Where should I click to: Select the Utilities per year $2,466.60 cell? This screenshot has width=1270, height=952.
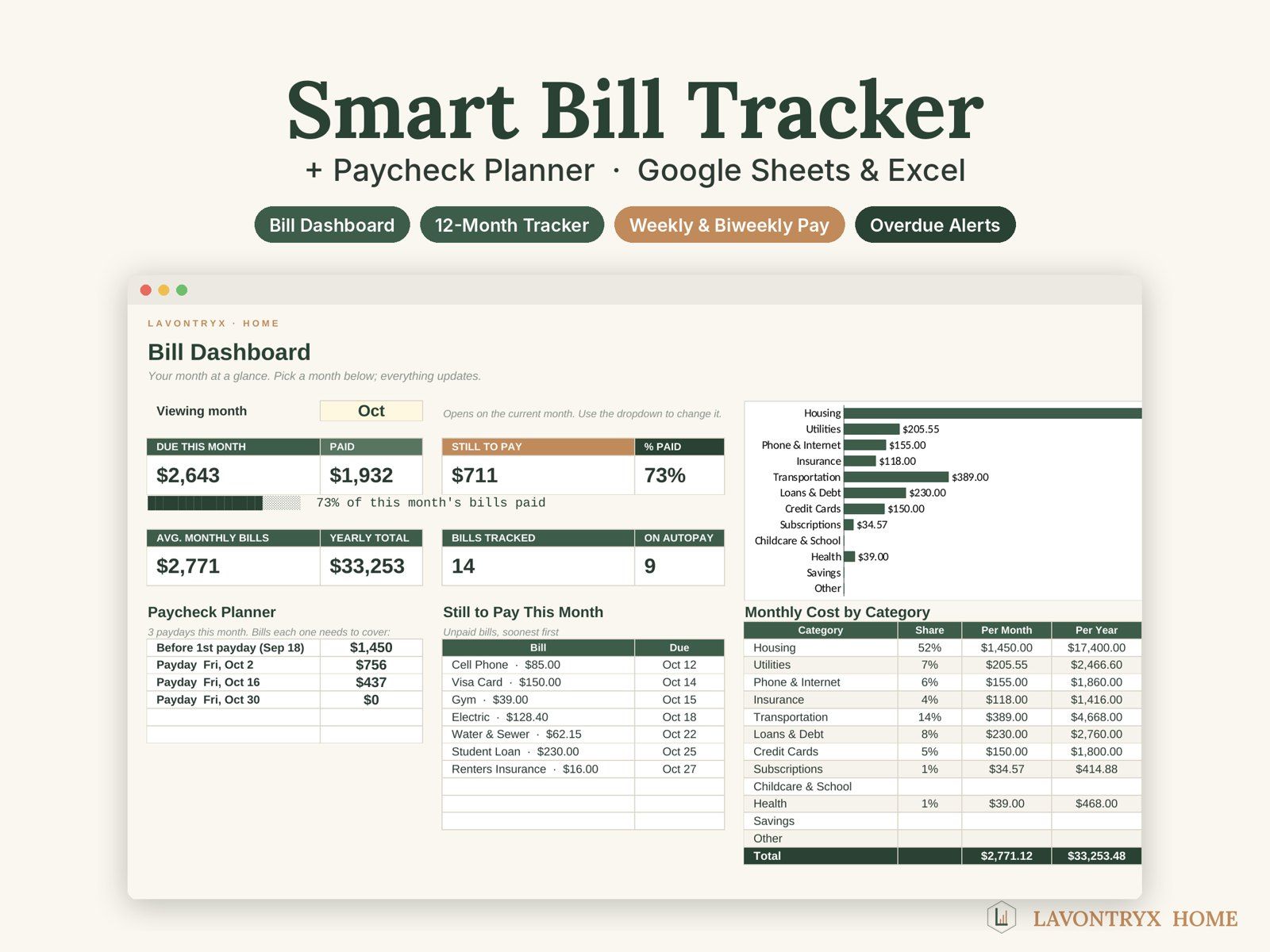click(1096, 665)
